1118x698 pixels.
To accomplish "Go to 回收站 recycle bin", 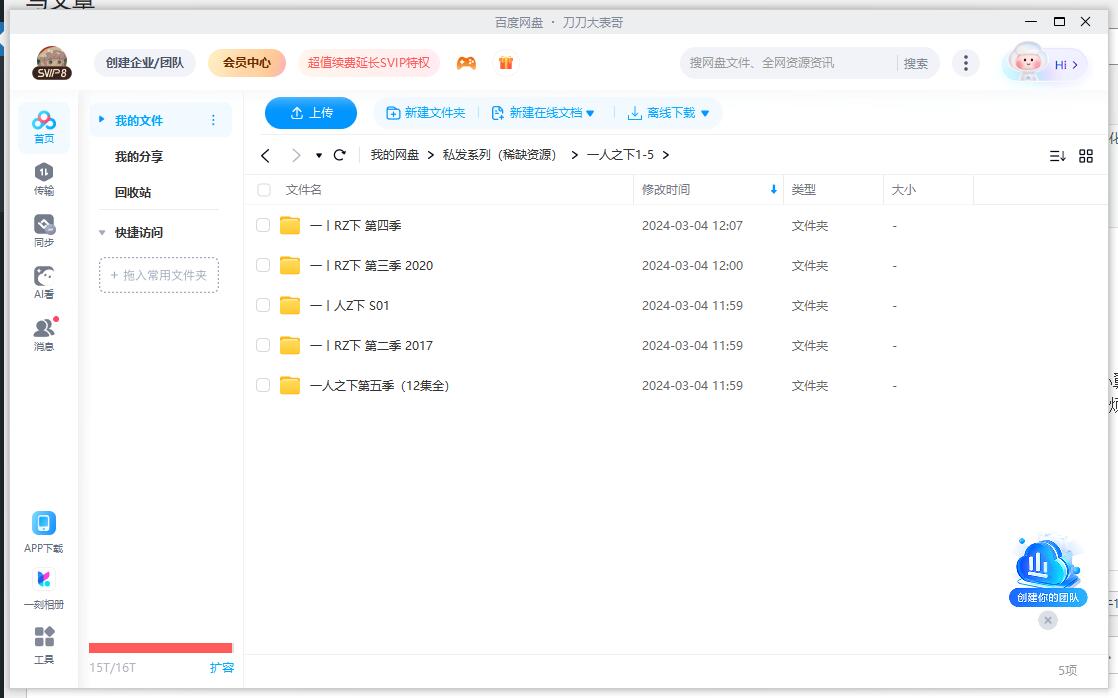I will click(133, 193).
